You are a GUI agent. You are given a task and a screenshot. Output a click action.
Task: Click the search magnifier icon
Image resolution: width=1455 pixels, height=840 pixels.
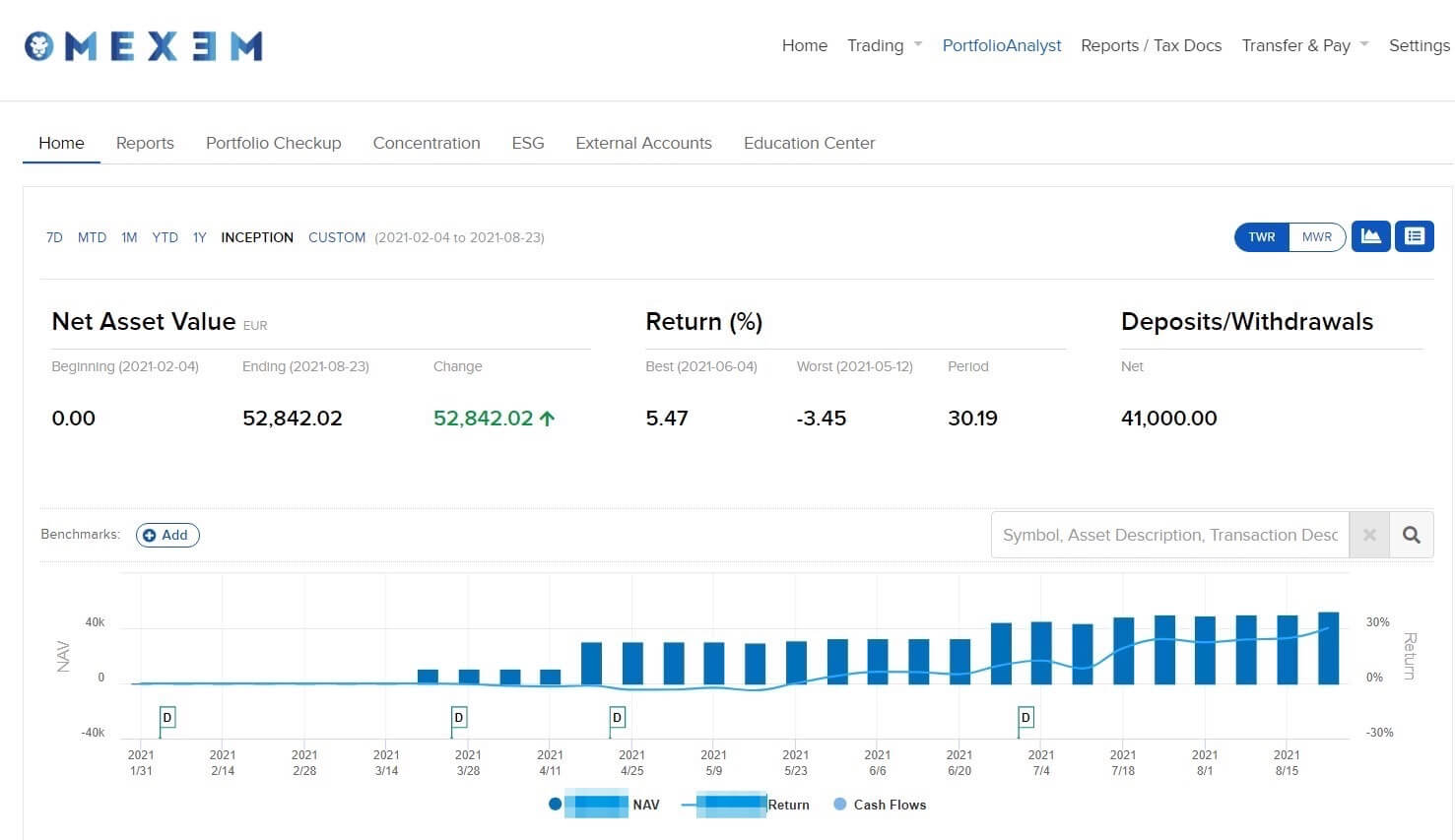tap(1411, 535)
